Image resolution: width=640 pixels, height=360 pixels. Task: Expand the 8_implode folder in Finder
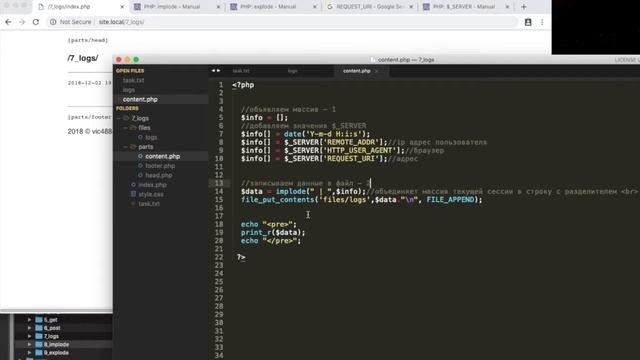click(29, 344)
